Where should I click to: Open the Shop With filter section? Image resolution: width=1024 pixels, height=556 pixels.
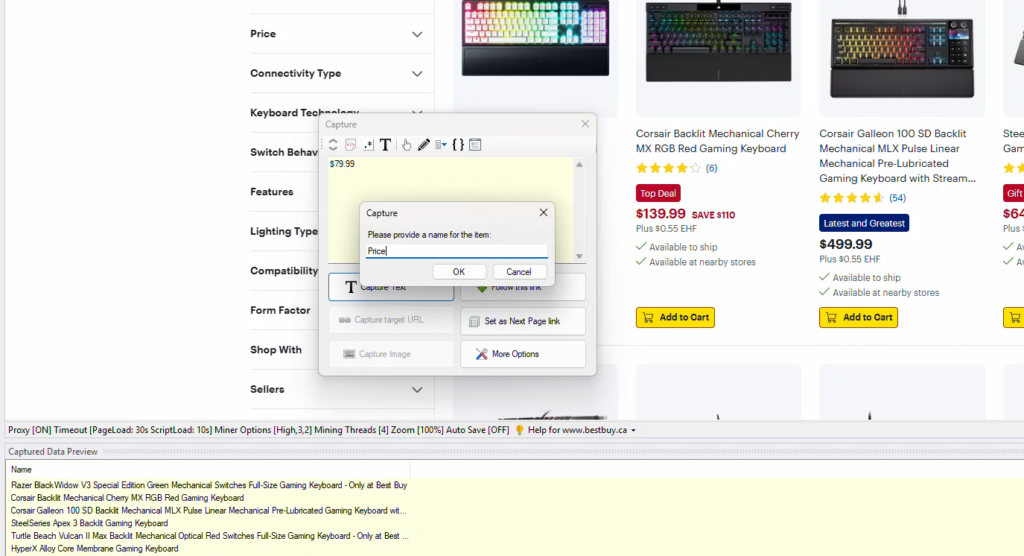pos(276,350)
